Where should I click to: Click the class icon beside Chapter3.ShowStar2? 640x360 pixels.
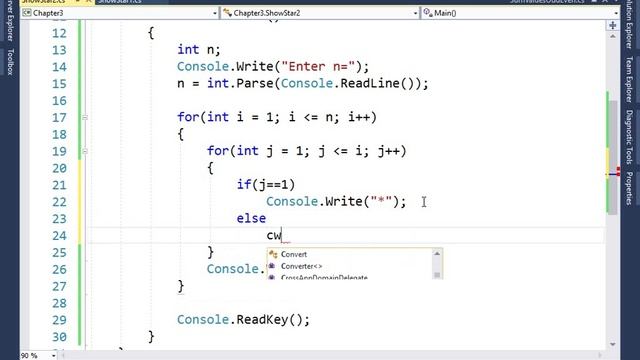[227, 13]
